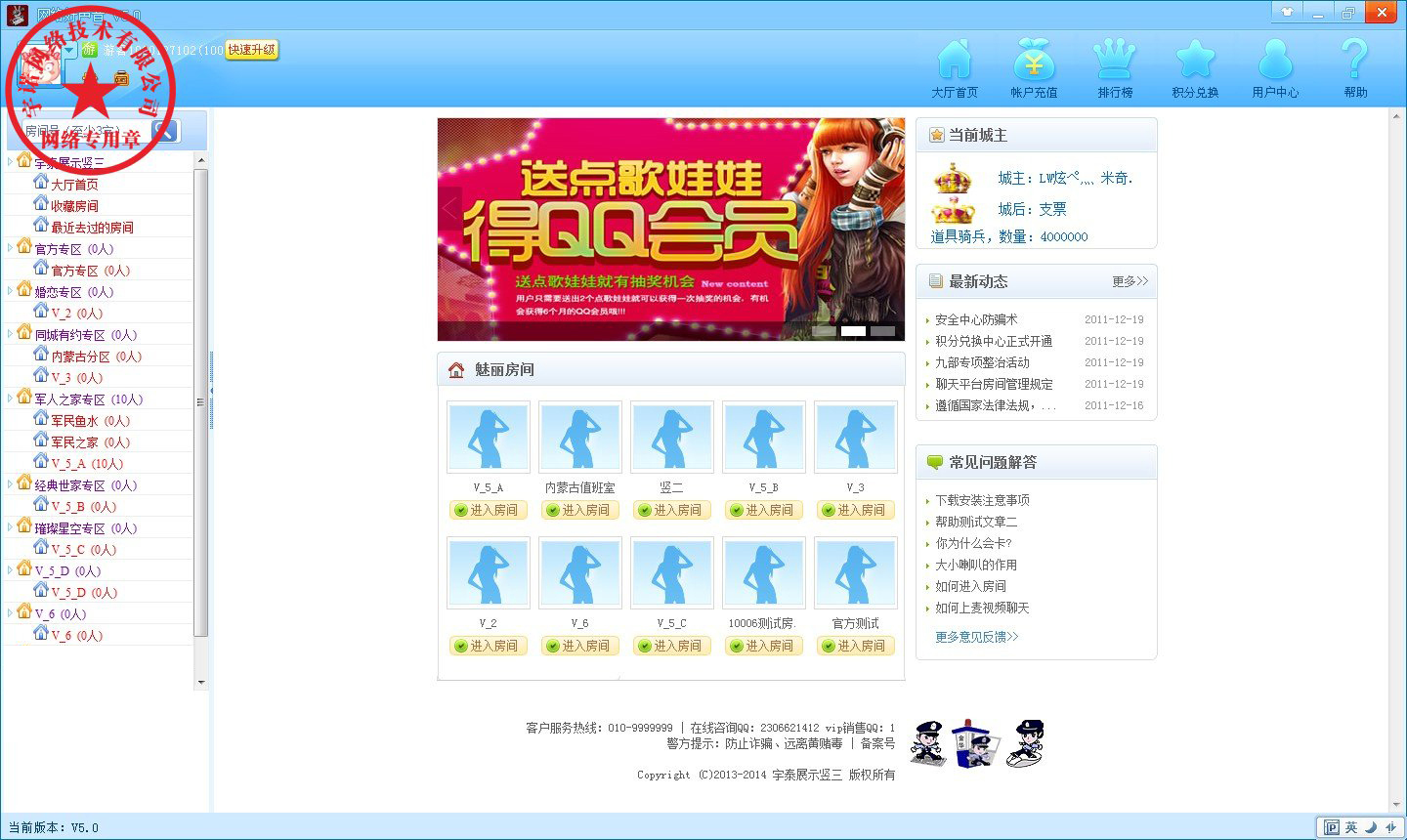Image resolution: width=1407 pixels, height=840 pixels.
Task: Click the 经典世家专区 folder house icon
Action: 24,483
